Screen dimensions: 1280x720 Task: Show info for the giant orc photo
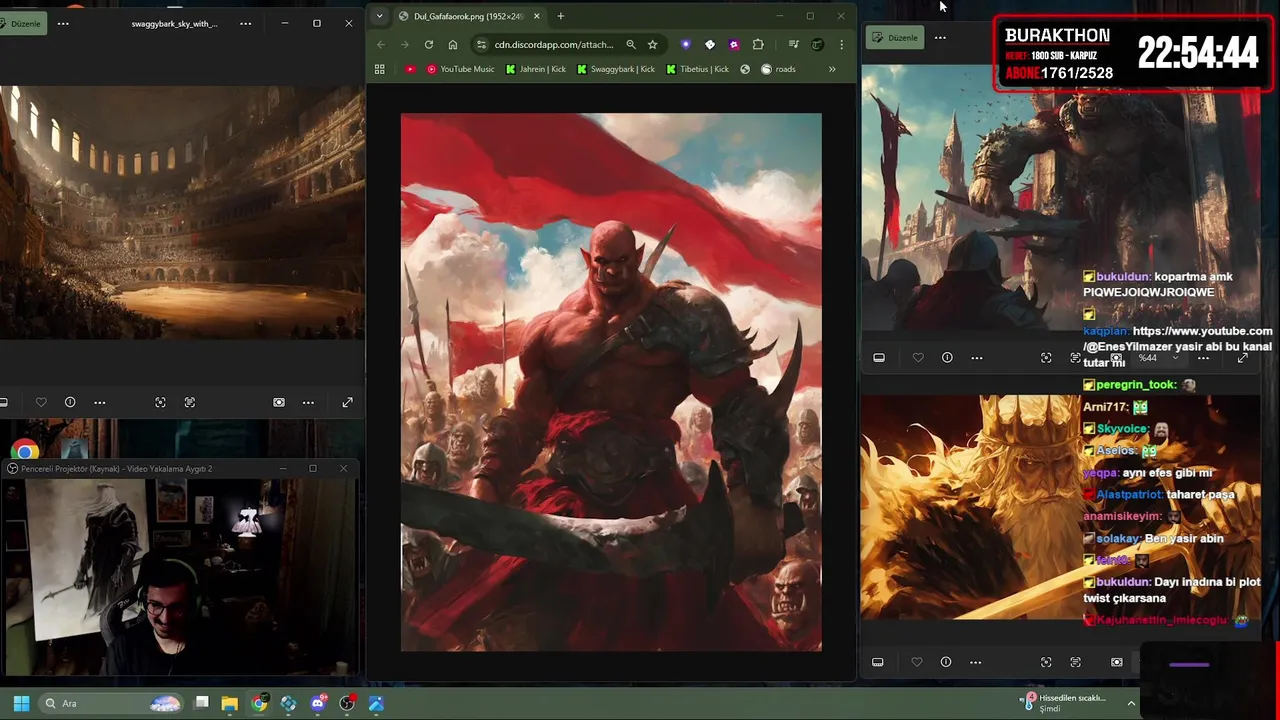click(947, 357)
